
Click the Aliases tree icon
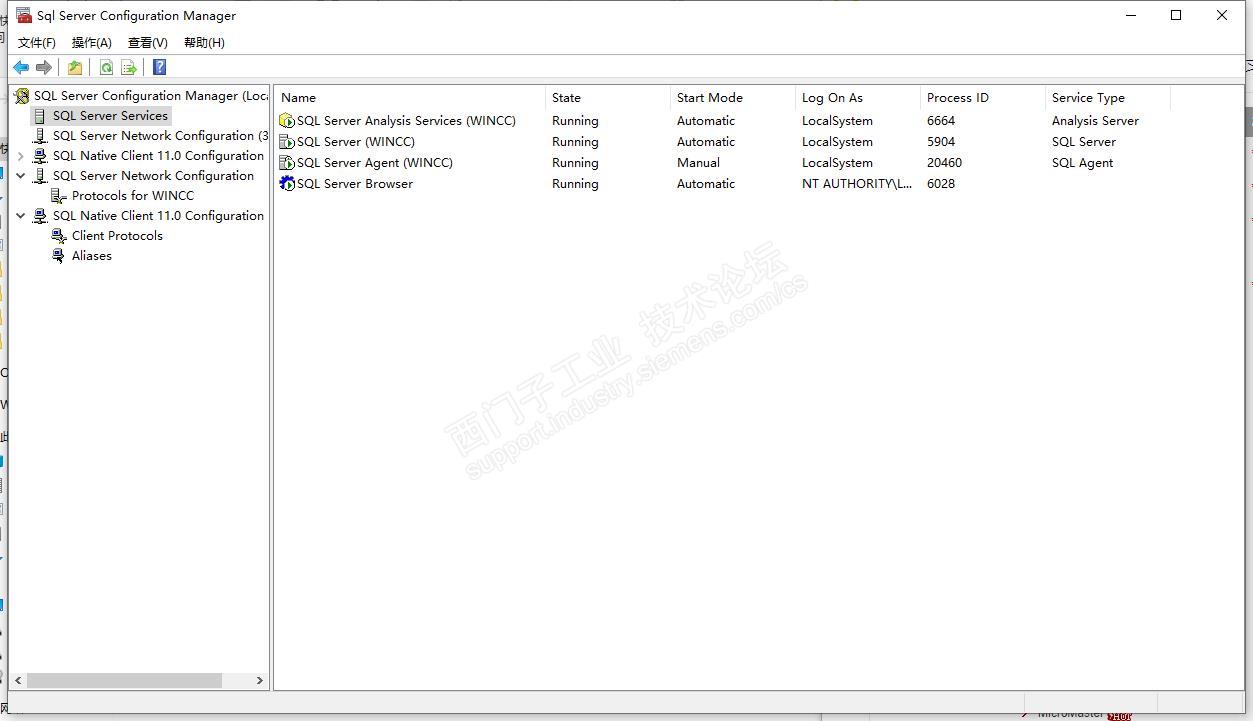[x=59, y=256]
